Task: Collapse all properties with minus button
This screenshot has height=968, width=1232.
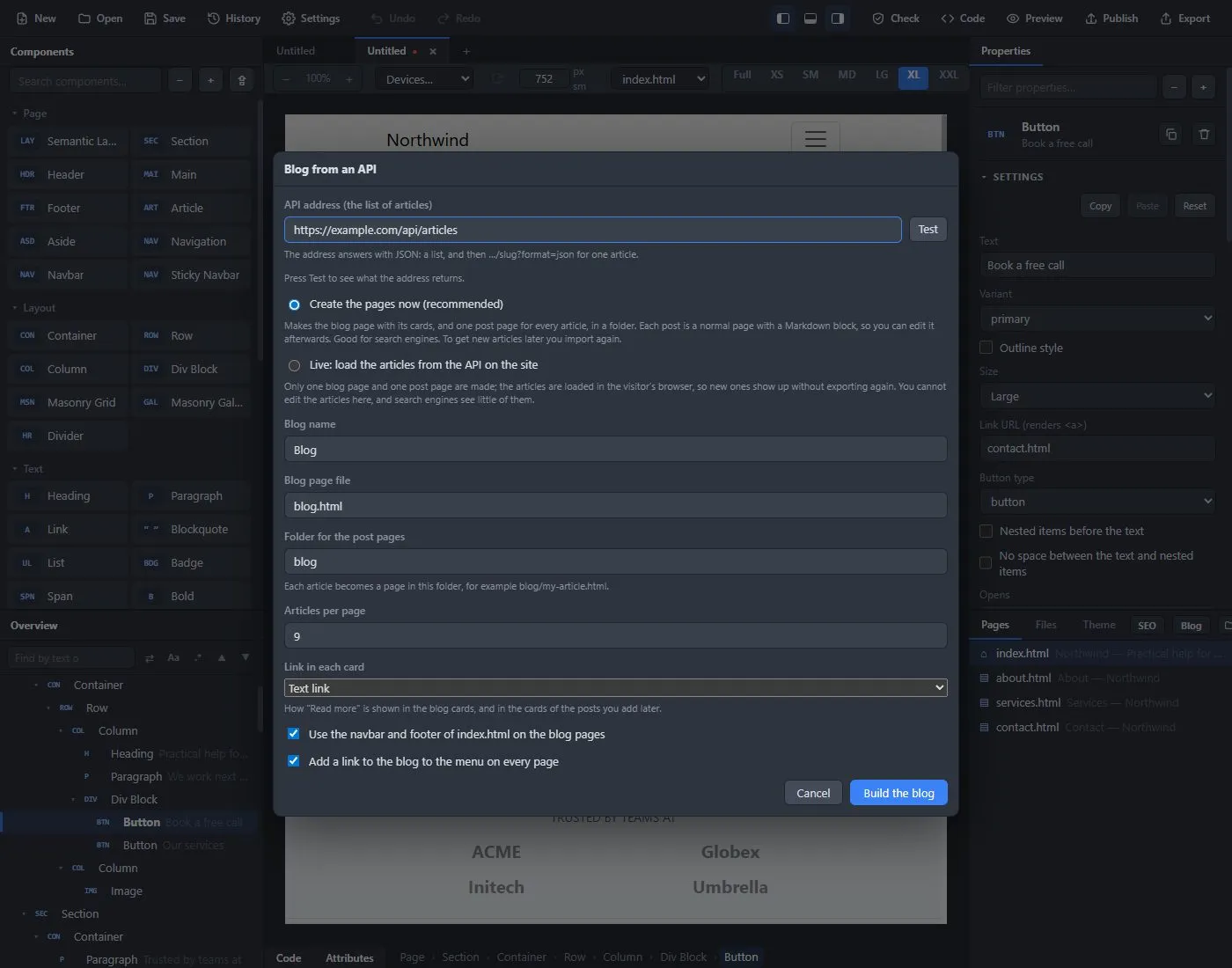Action: 1175,87
